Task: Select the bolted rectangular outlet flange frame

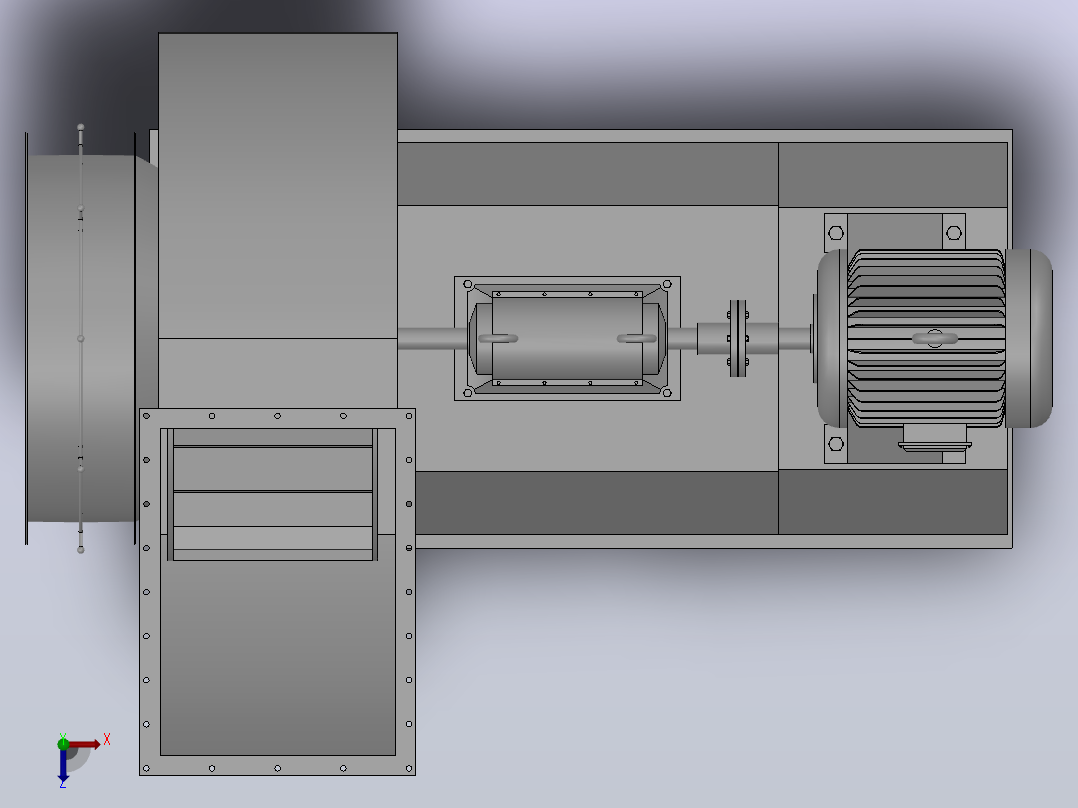Action: [x=277, y=592]
